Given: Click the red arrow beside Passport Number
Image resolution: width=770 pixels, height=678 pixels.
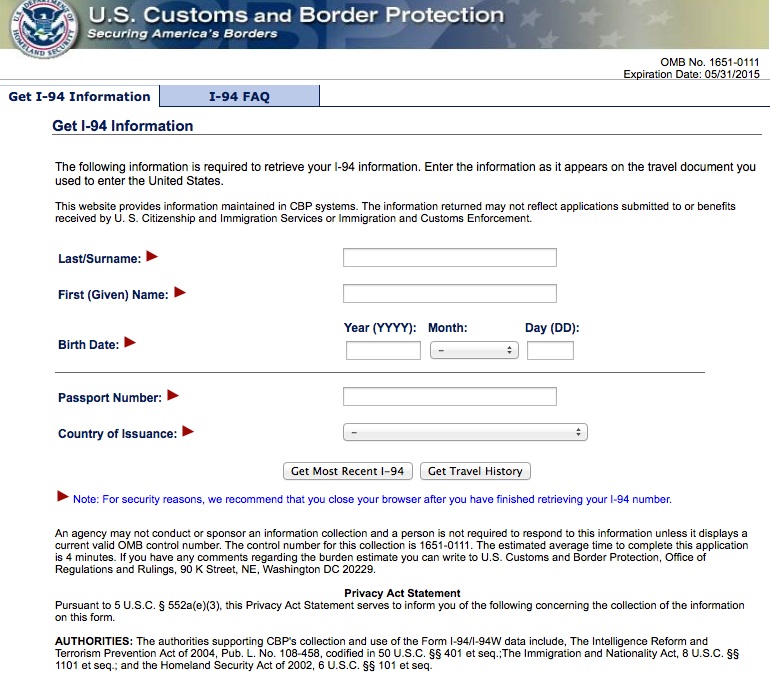Looking at the screenshot, I should pos(173,395).
